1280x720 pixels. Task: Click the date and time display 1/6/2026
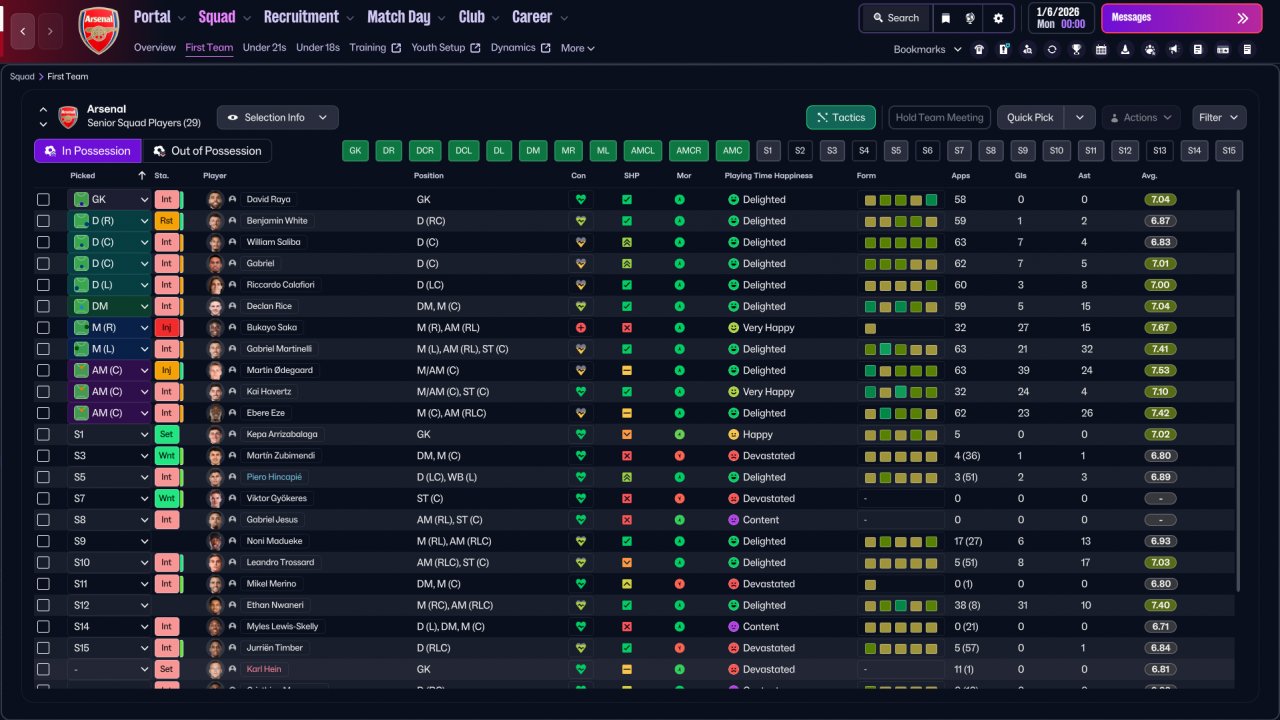[1061, 18]
